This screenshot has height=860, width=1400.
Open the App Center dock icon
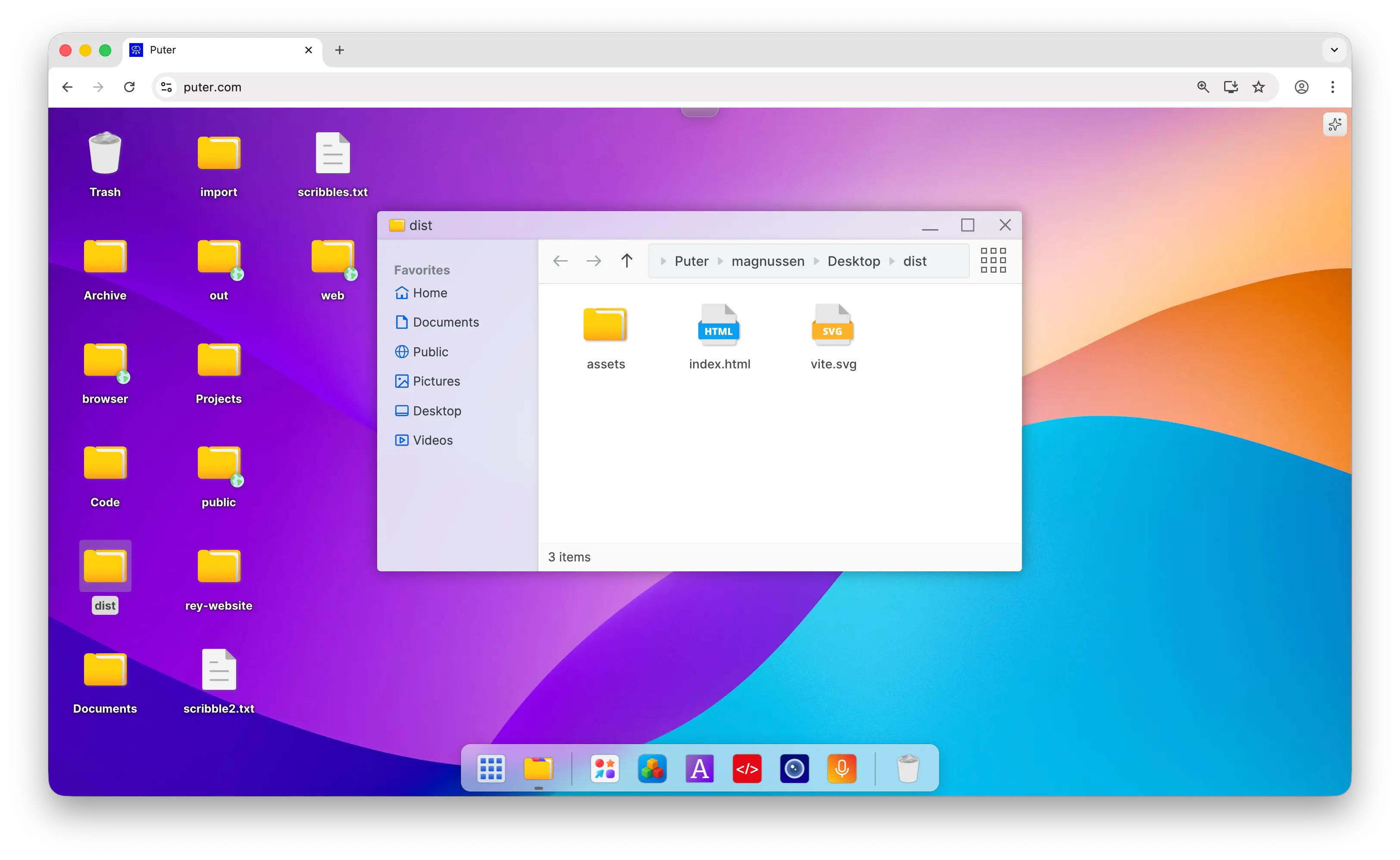604,769
